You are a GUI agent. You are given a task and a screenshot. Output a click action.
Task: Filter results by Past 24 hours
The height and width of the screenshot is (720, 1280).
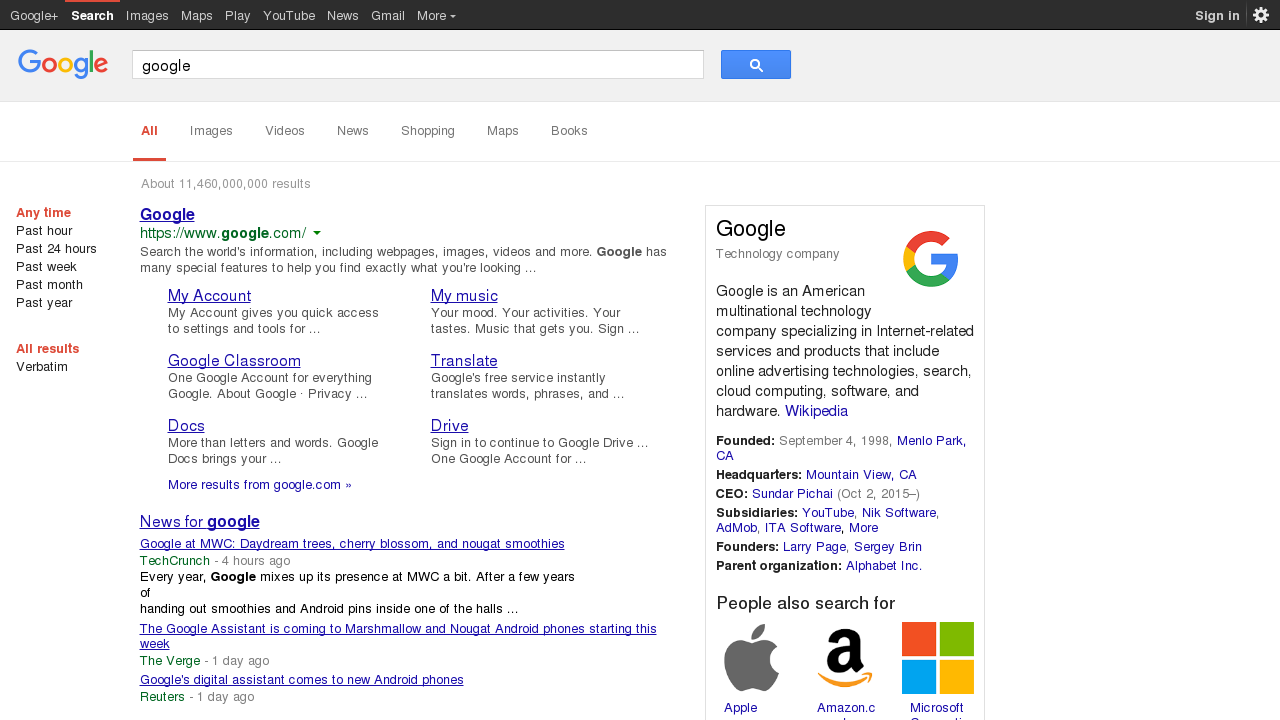(x=56, y=249)
